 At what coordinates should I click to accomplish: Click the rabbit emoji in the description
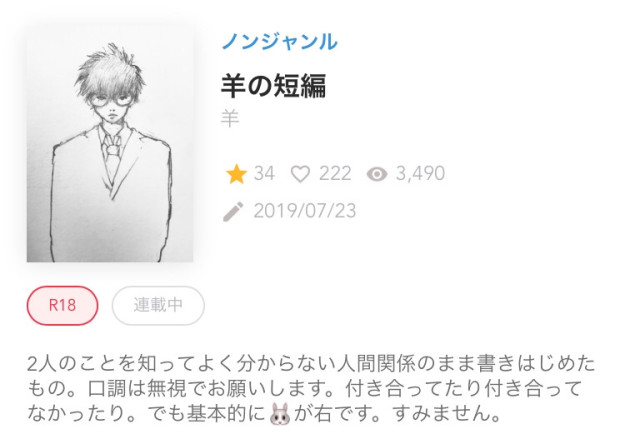pos(280,414)
